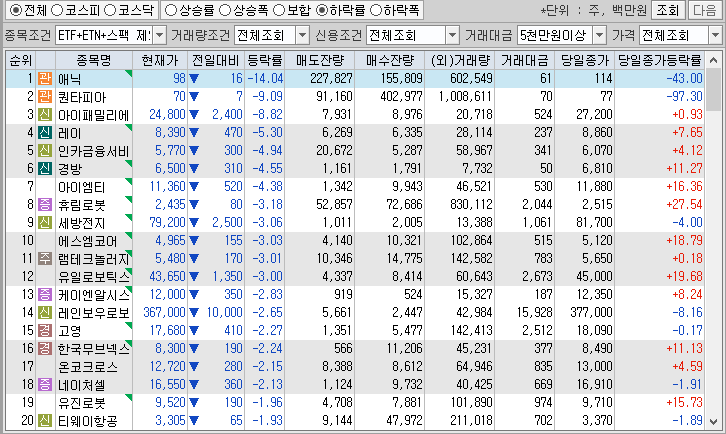The image size is (726, 434).
Task: Click closing price 81,700
Action: 595,222
